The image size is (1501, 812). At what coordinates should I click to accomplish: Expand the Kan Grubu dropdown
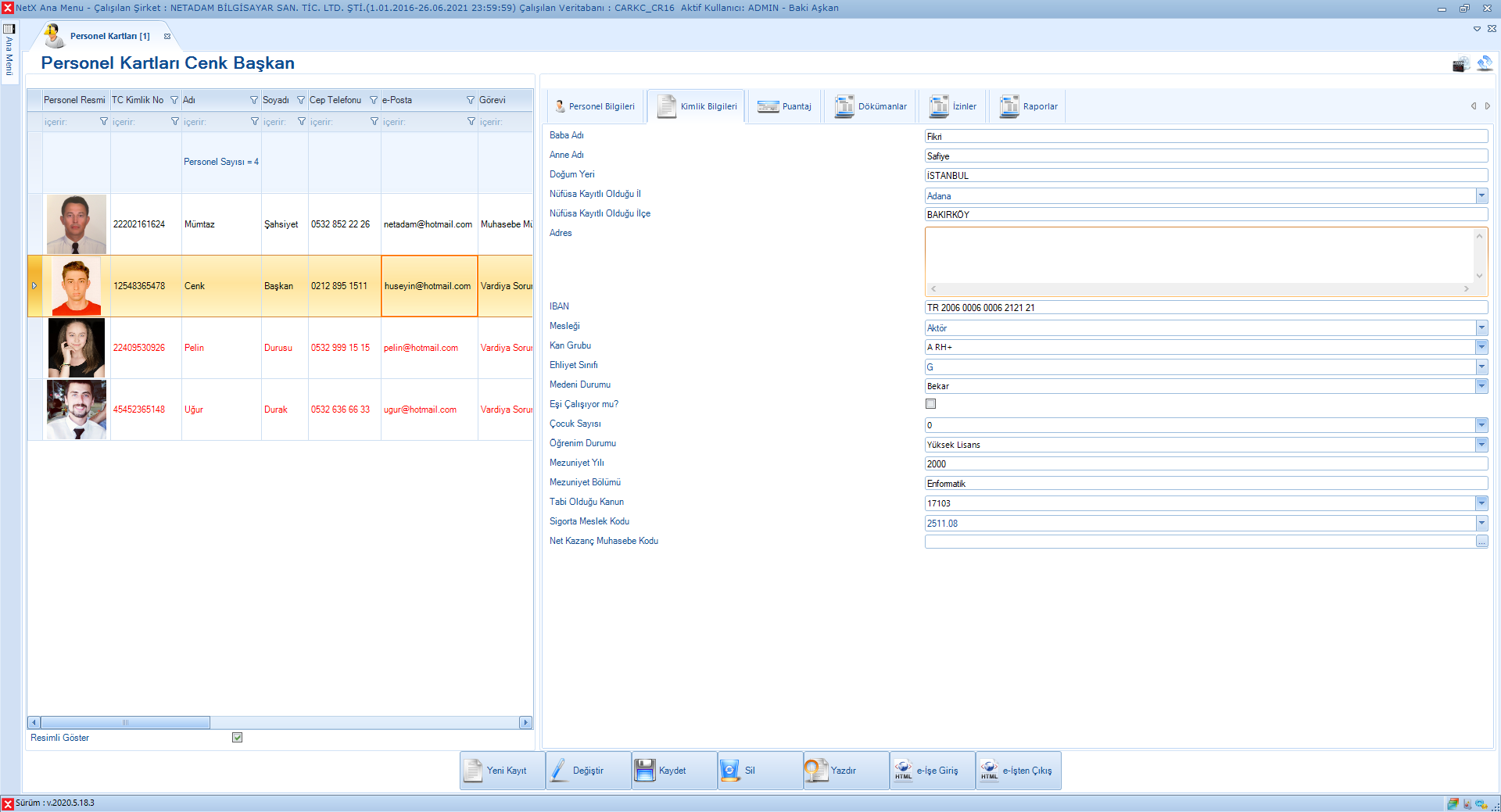1481,347
